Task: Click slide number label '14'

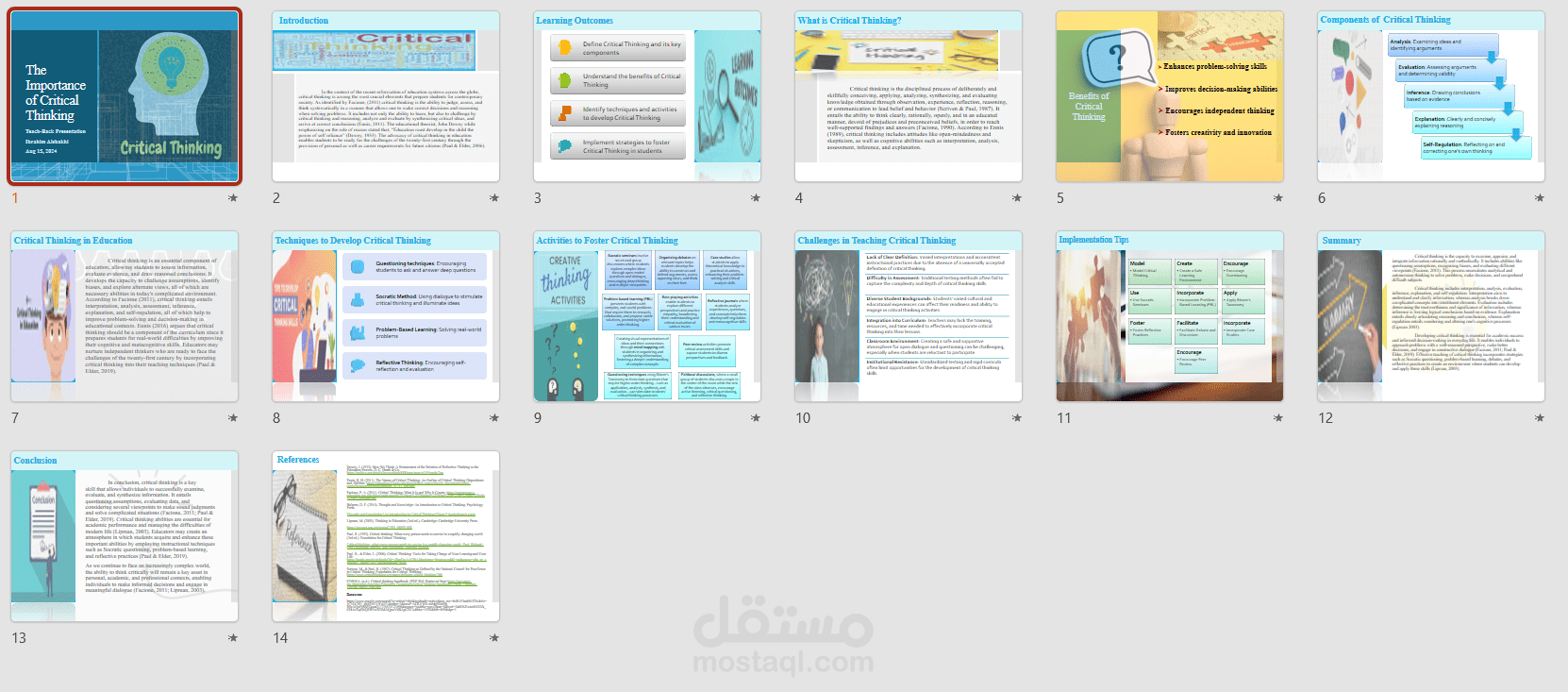Action: click(x=280, y=638)
